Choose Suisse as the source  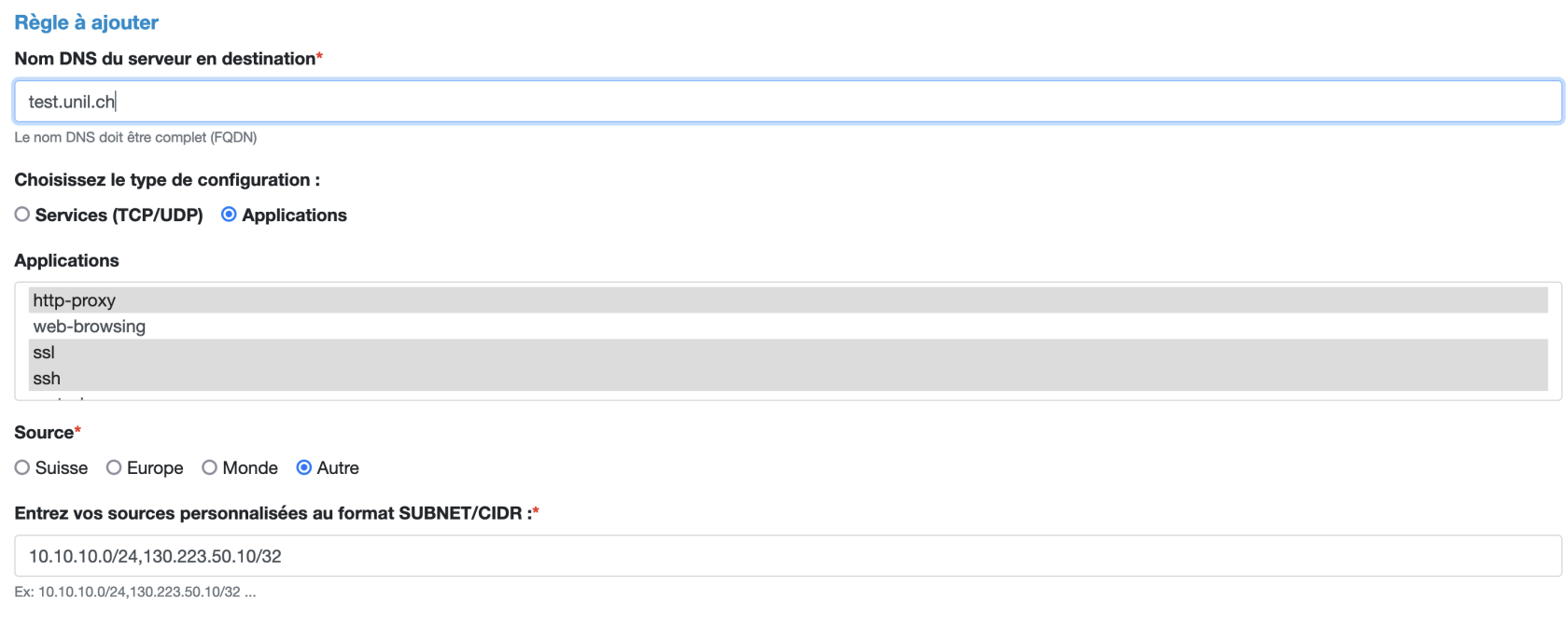[22, 467]
